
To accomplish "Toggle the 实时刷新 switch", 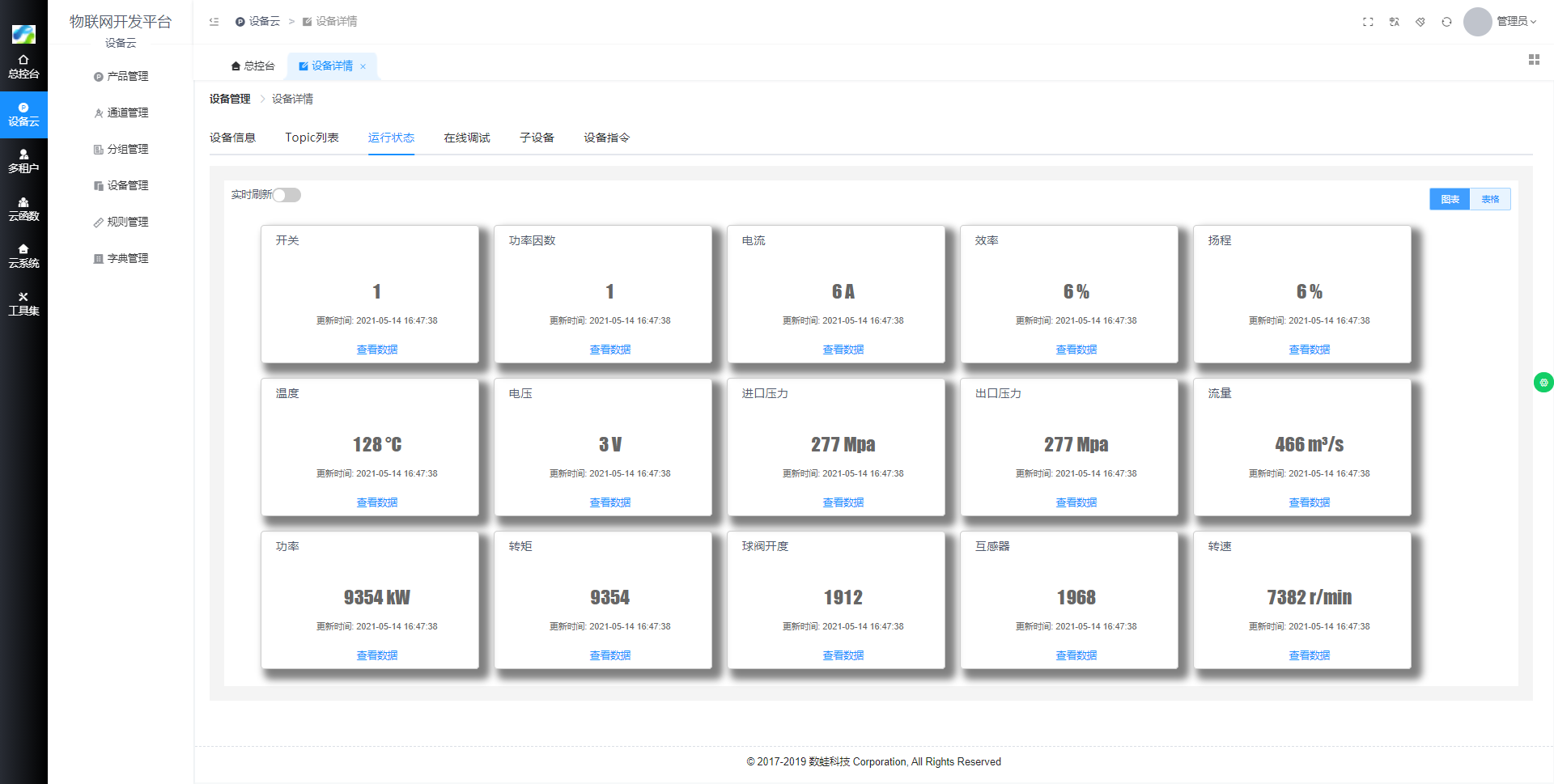I will (287, 195).
